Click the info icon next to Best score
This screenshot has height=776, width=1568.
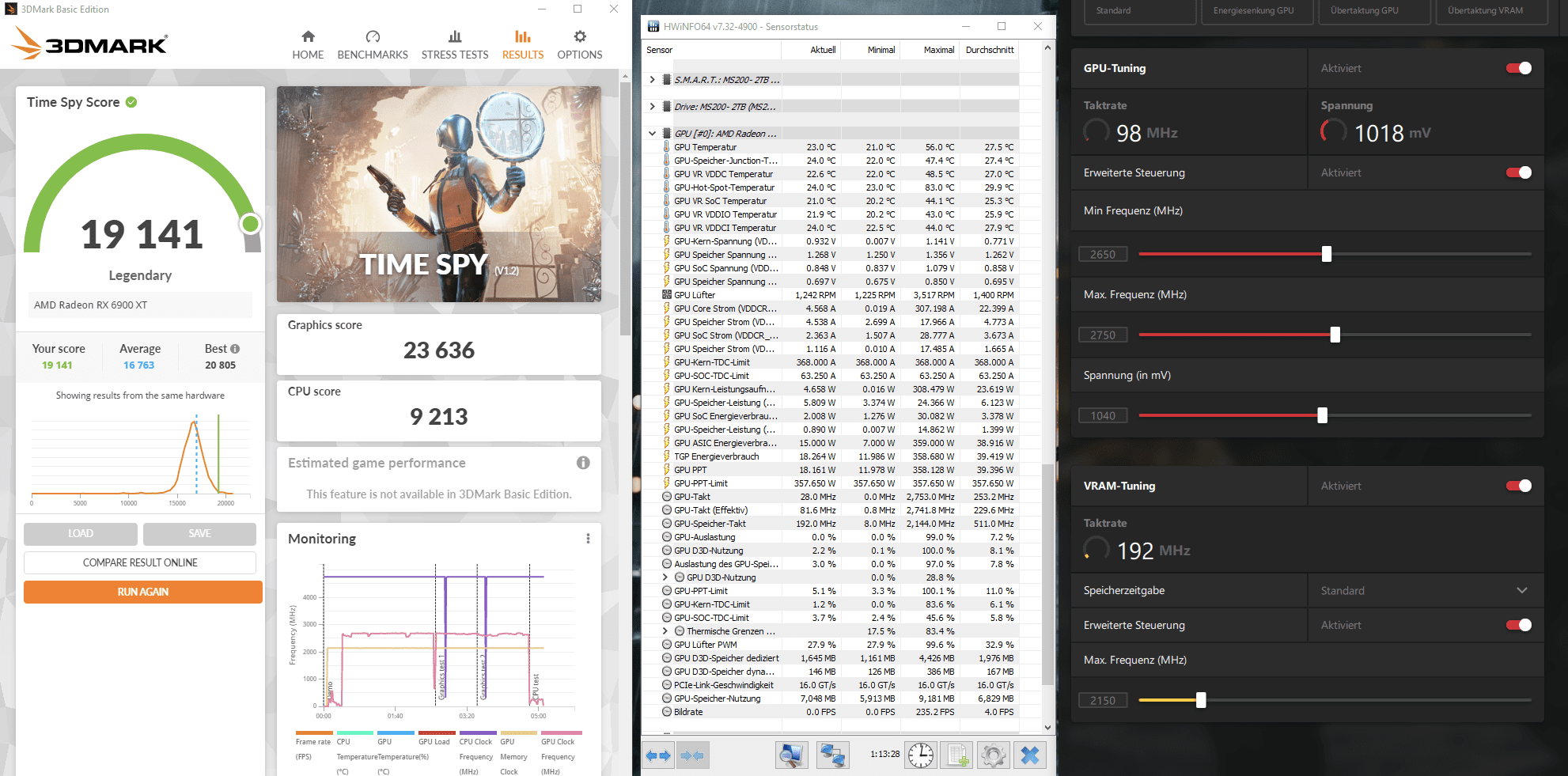(x=235, y=349)
